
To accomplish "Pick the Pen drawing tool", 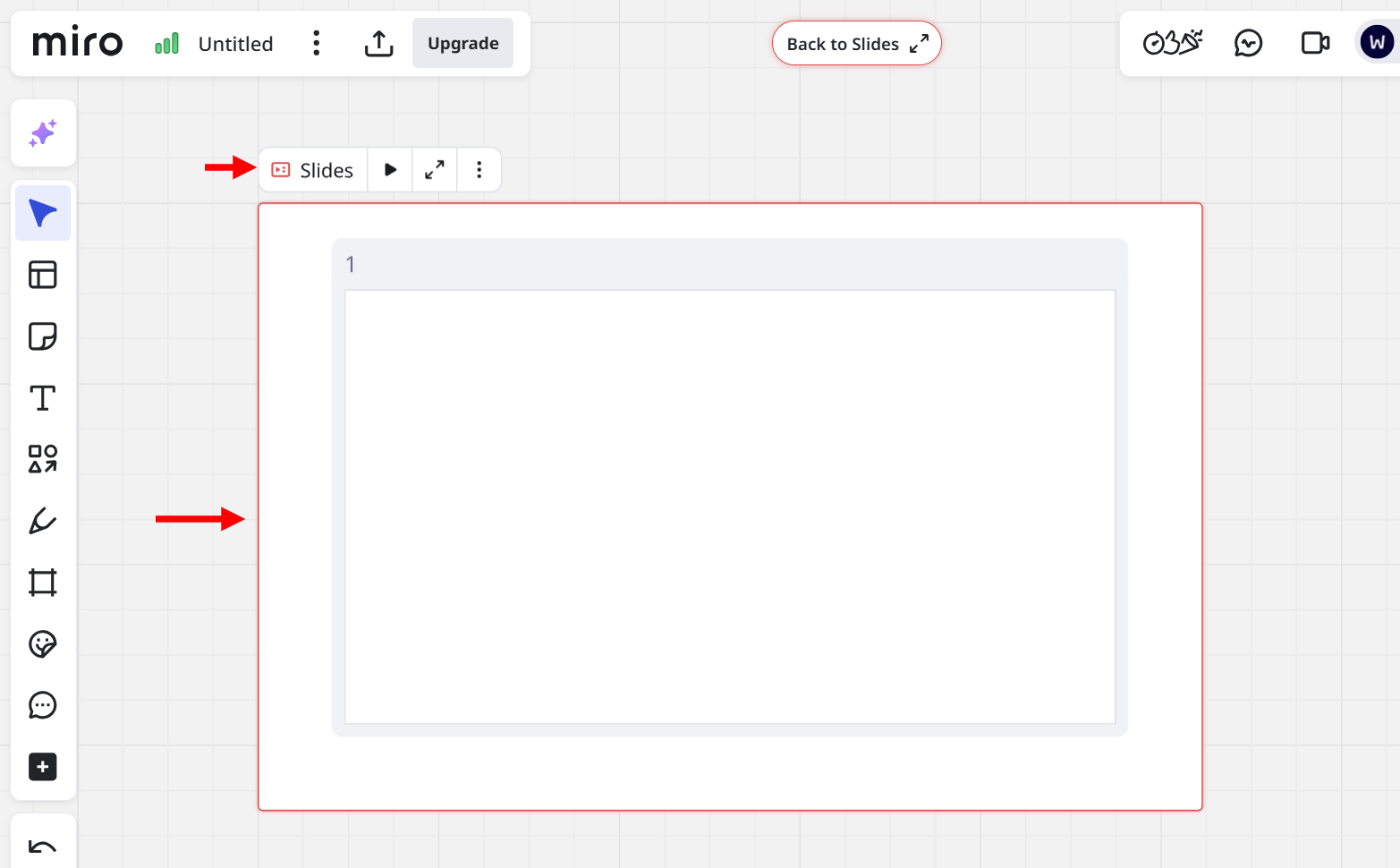I will (42, 521).
